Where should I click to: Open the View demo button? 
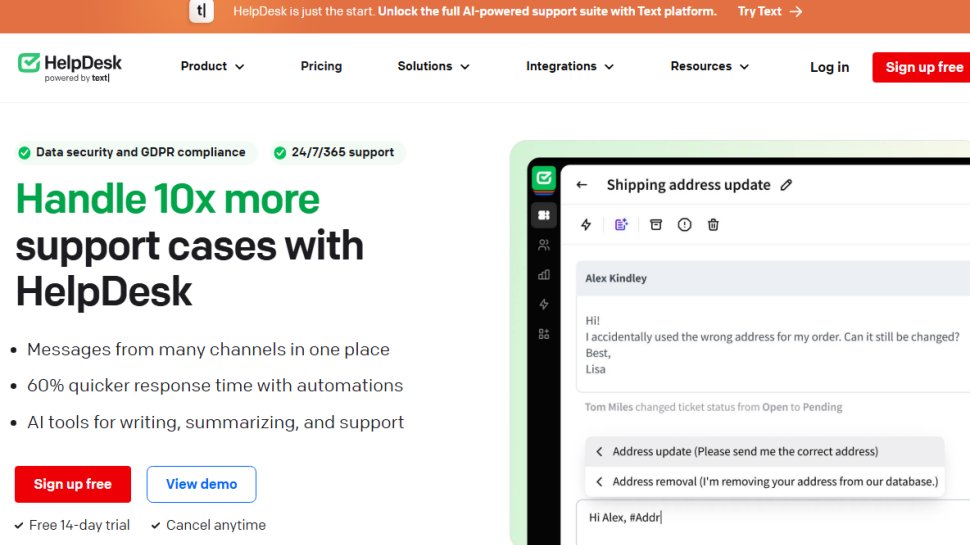(201, 484)
